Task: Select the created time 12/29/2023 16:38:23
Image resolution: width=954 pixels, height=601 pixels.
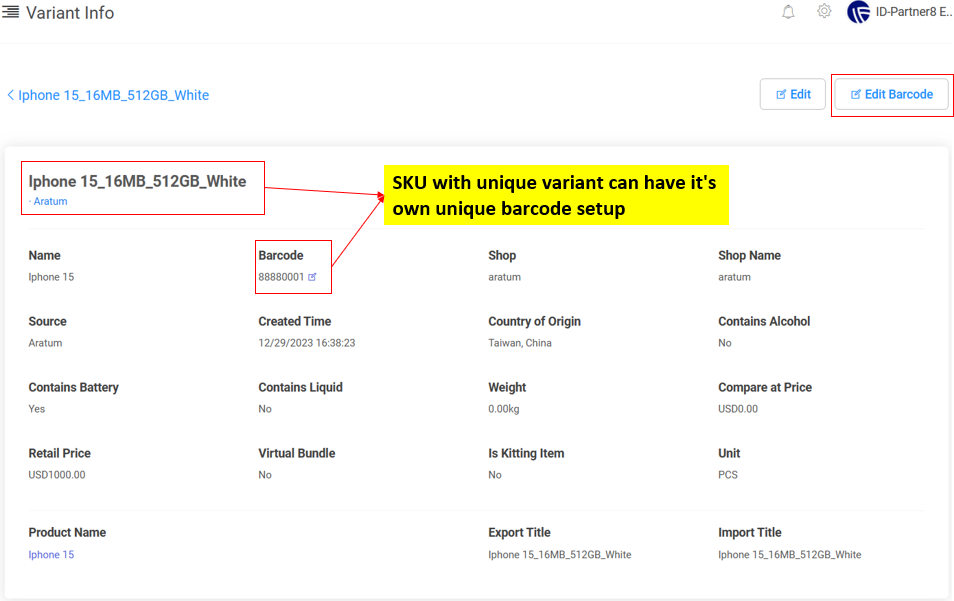Action: click(307, 343)
